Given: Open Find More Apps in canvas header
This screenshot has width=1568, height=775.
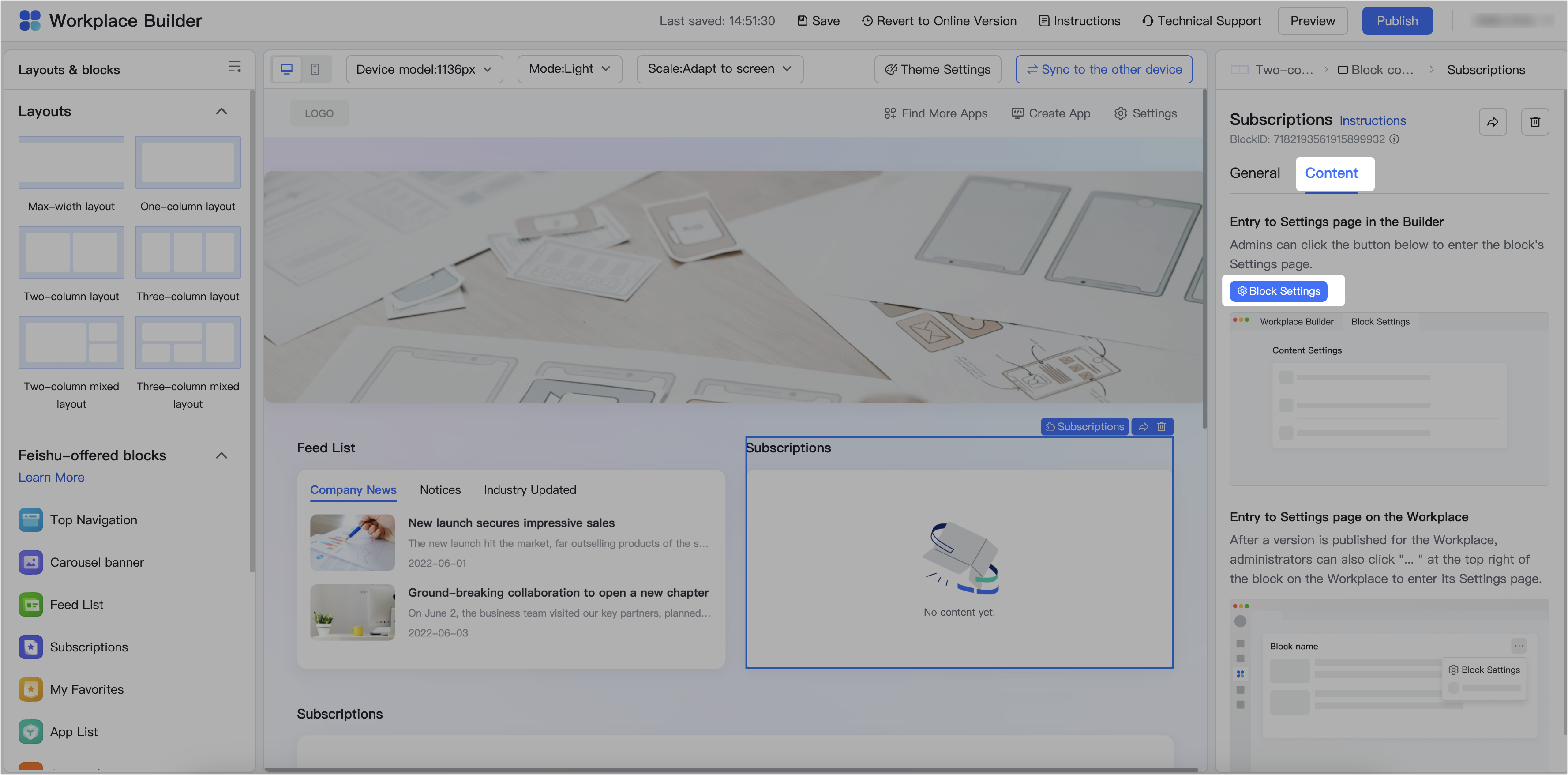Looking at the screenshot, I should point(936,113).
